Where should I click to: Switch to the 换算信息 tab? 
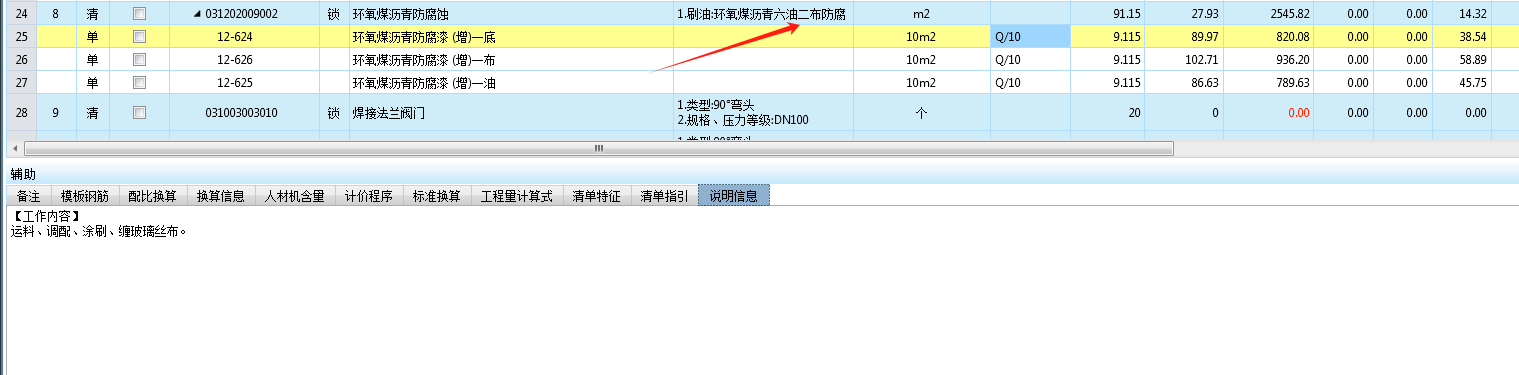221,196
